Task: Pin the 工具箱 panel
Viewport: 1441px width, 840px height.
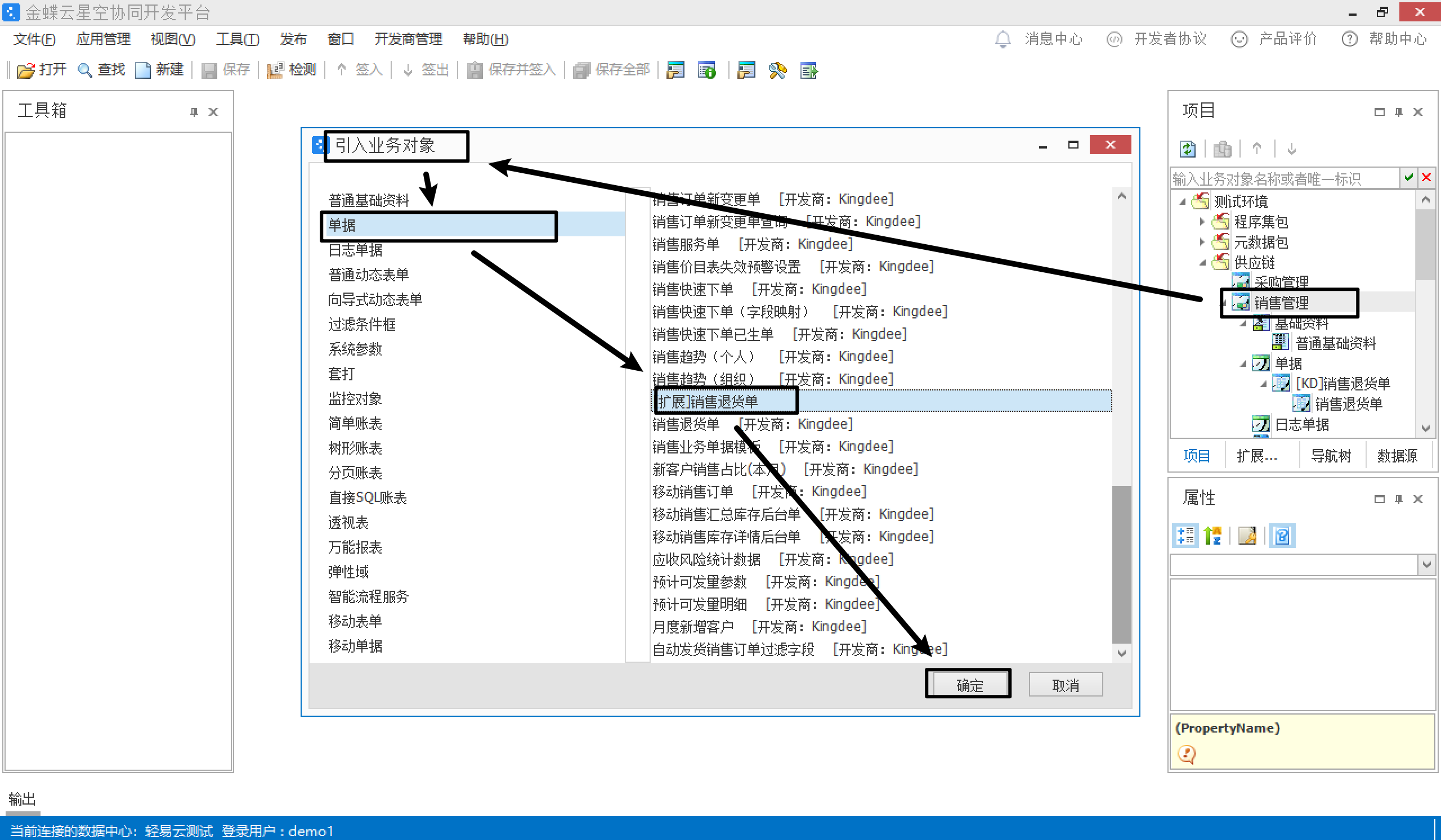Action: pos(194,112)
